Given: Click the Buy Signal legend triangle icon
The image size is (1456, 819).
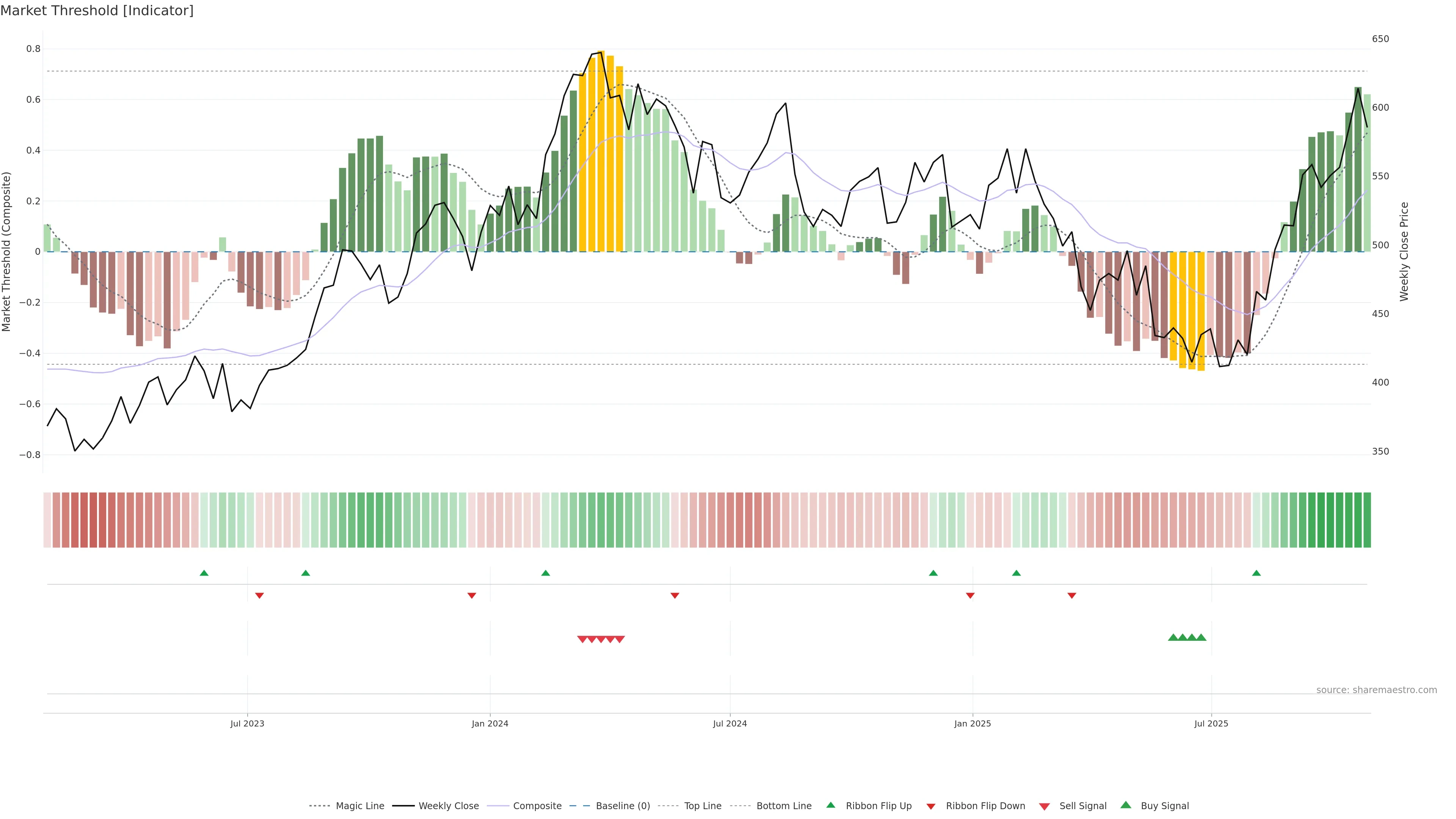Looking at the screenshot, I should (1126, 805).
